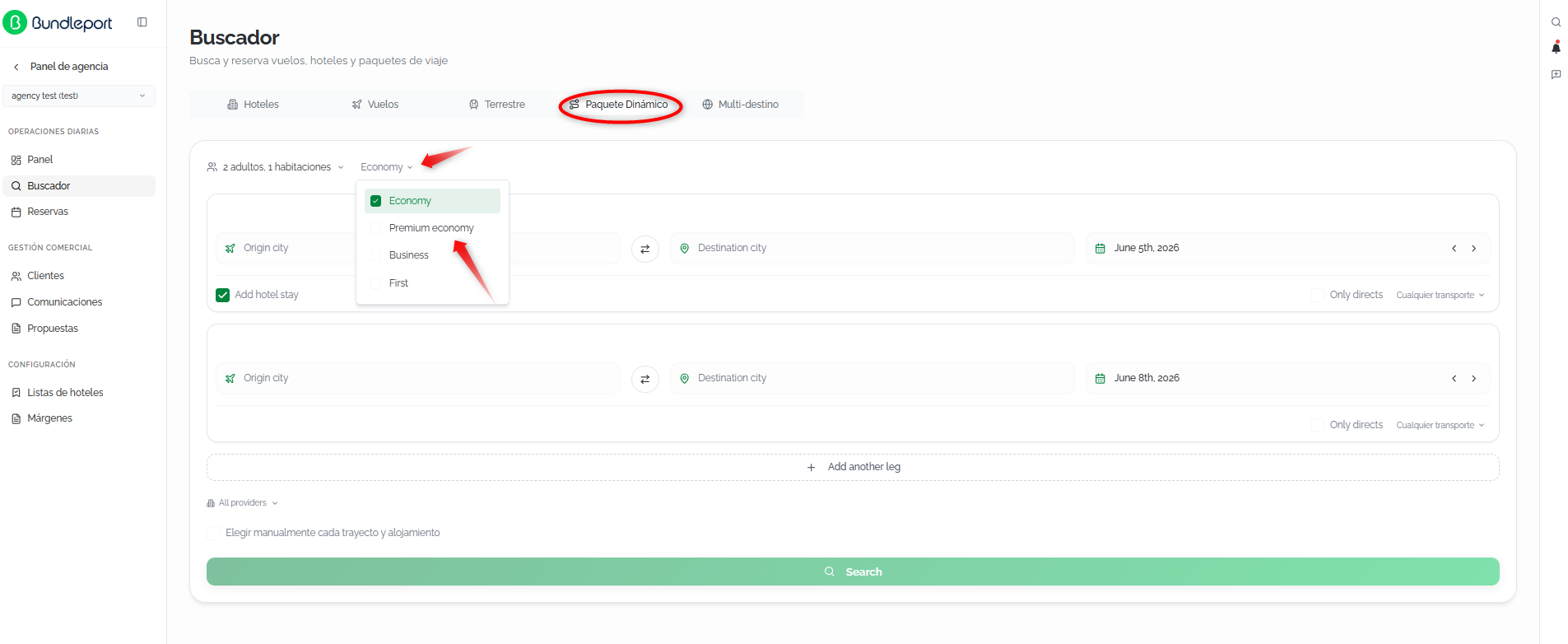The image size is (1568, 644).
Task: Click the plane icon in second Origin city
Action: click(x=230, y=378)
